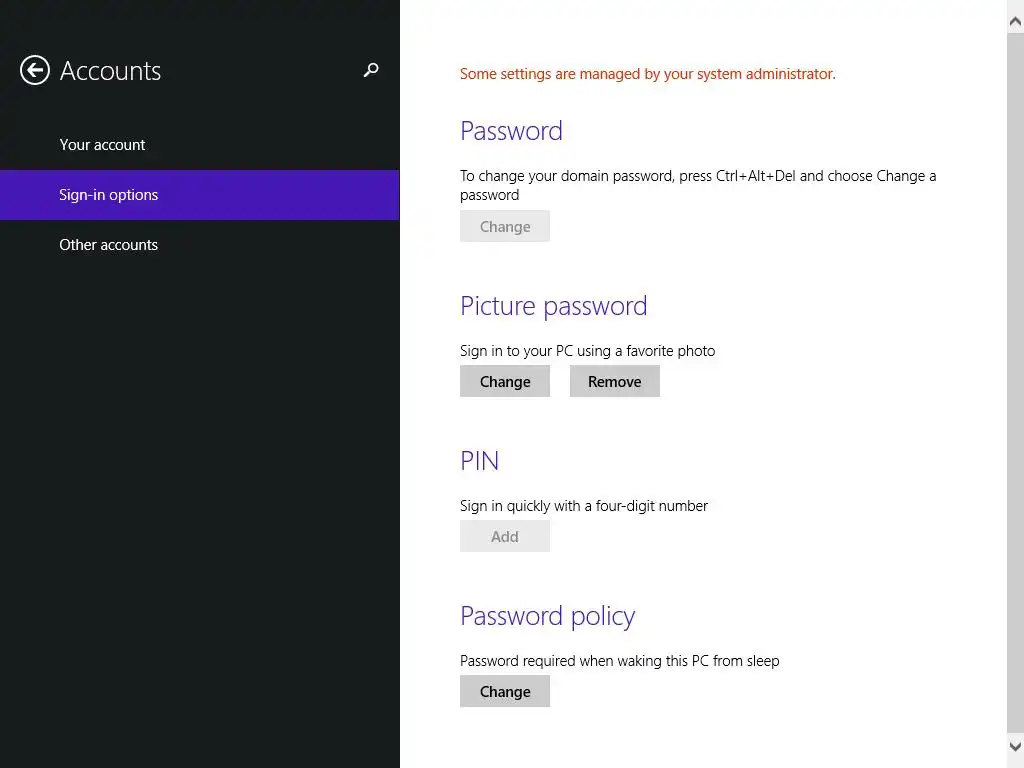This screenshot has height=768, width=1024.
Task: Change the picture password
Action: [x=505, y=382]
